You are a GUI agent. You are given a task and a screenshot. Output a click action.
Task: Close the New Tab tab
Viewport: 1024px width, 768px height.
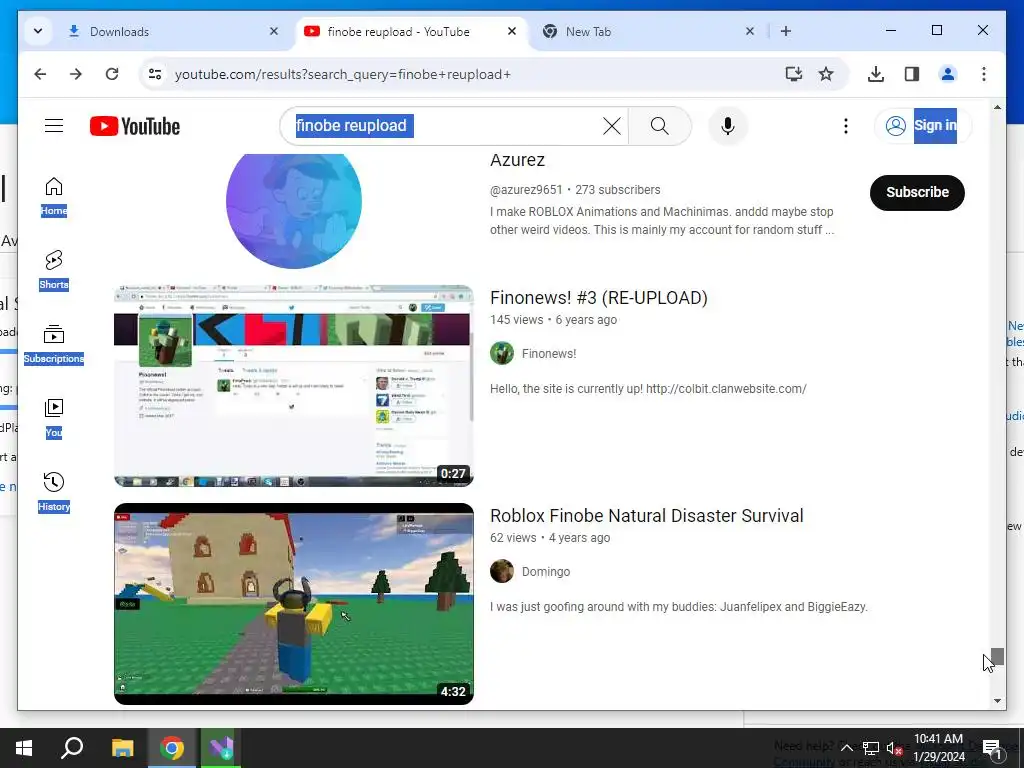750,31
